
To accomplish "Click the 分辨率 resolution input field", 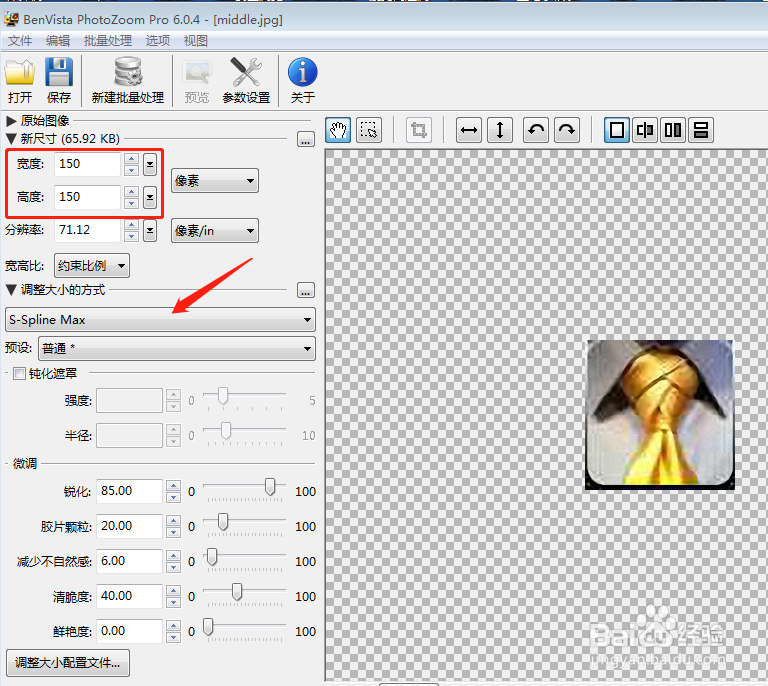I will pyautogui.click(x=87, y=230).
